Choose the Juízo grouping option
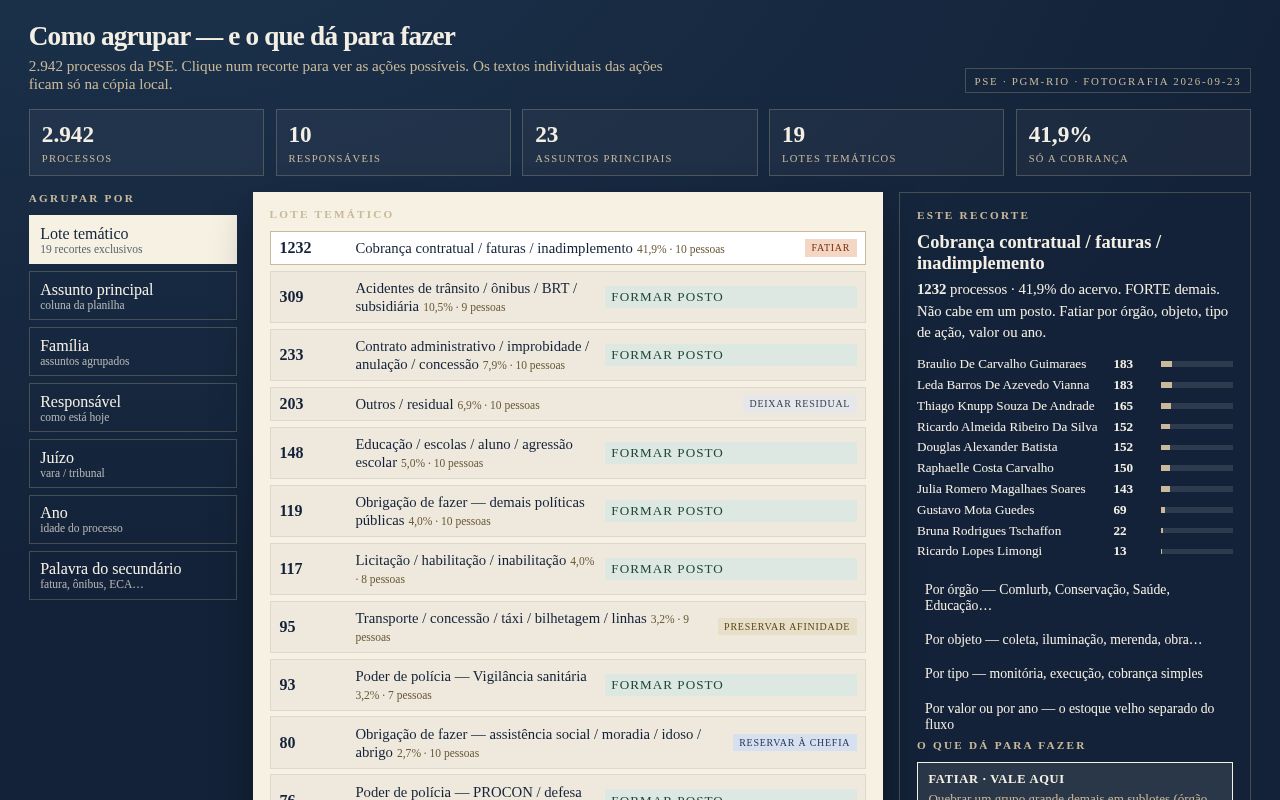Image resolution: width=1280 pixels, height=800 pixels. pyautogui.click(x=133, y=464)
